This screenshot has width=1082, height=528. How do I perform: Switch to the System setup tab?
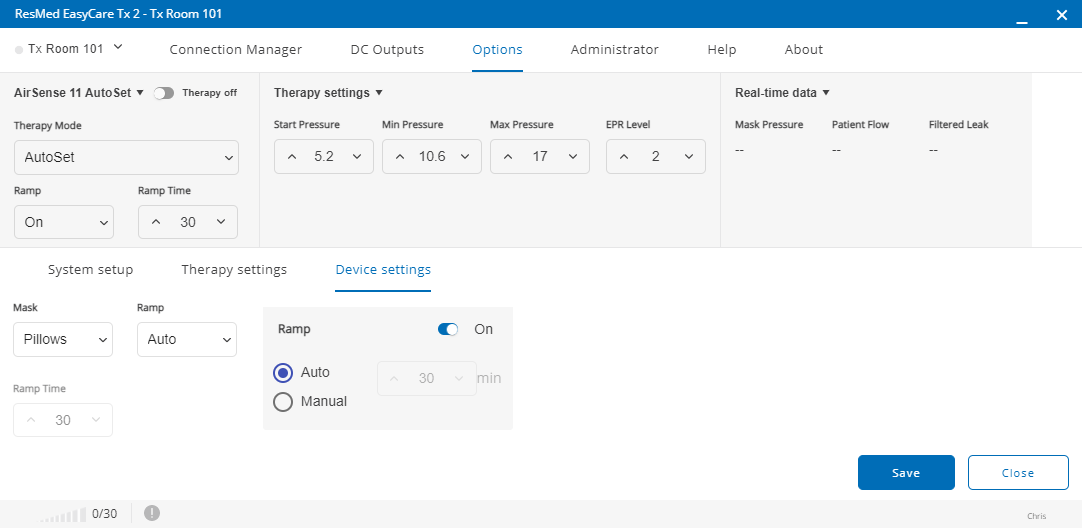[90, 269]
